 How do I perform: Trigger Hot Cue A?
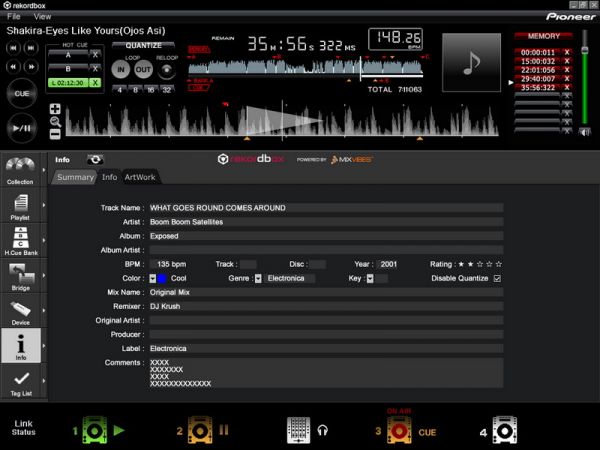68,55
